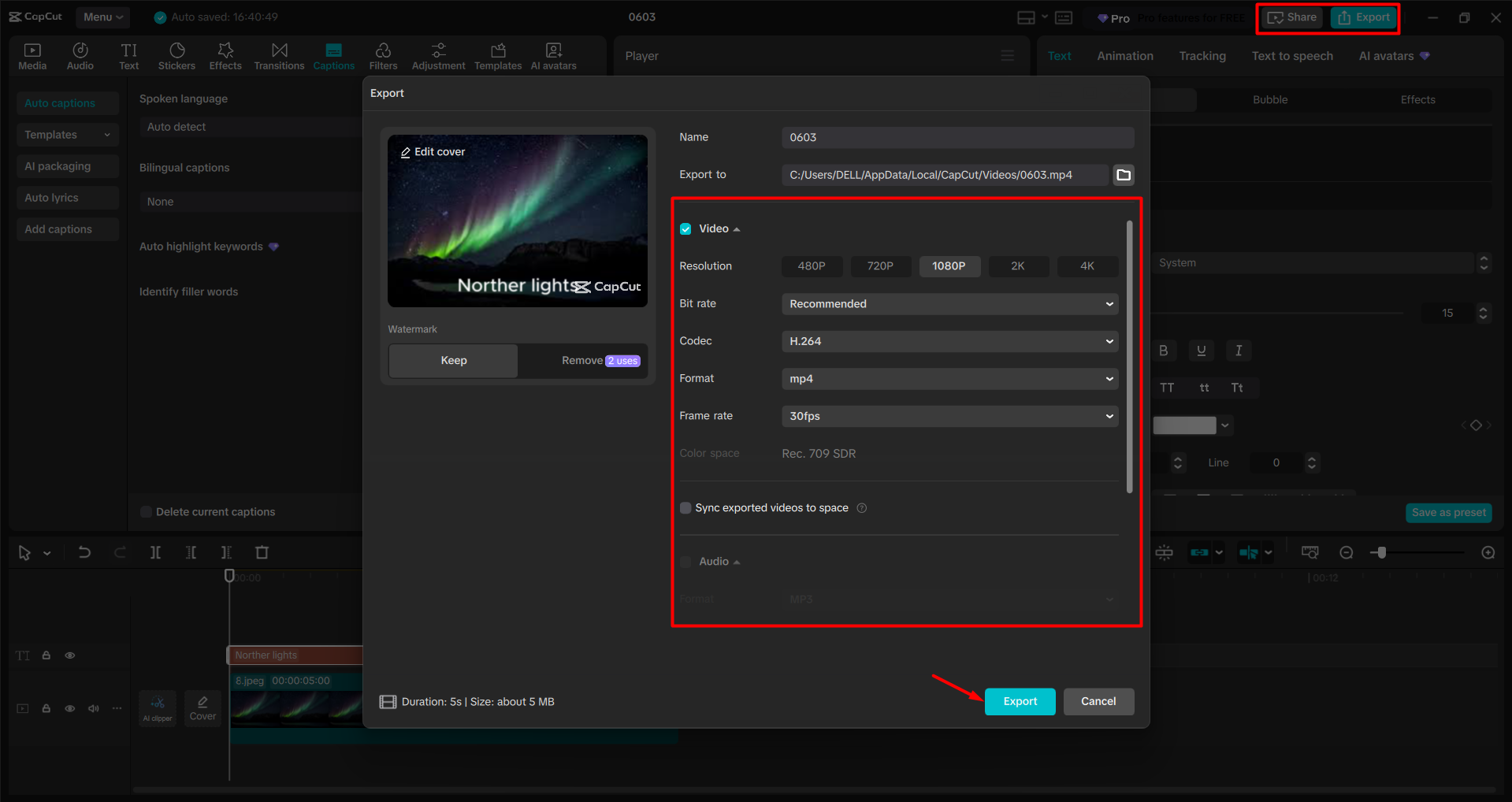This screenshot has height=802, width=1512.
Task: Click the Save as preset button
Action: 1448,512
